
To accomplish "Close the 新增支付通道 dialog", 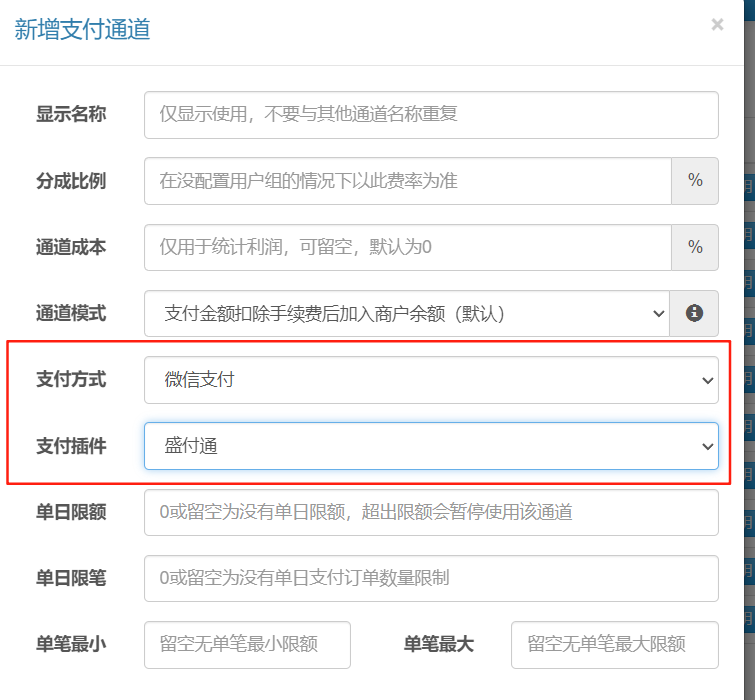I will (717, 25).
